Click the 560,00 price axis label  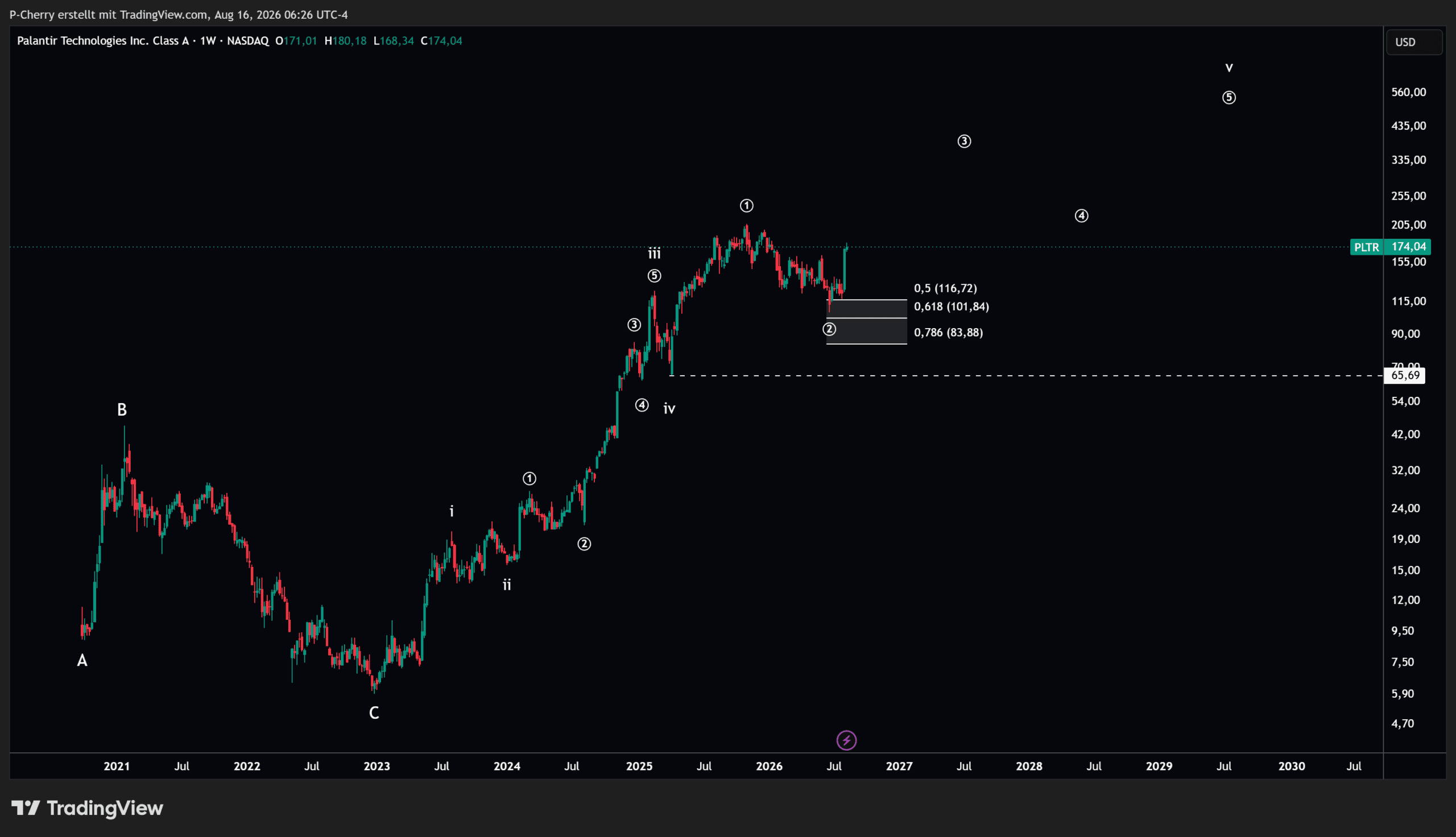point(1408,92)
